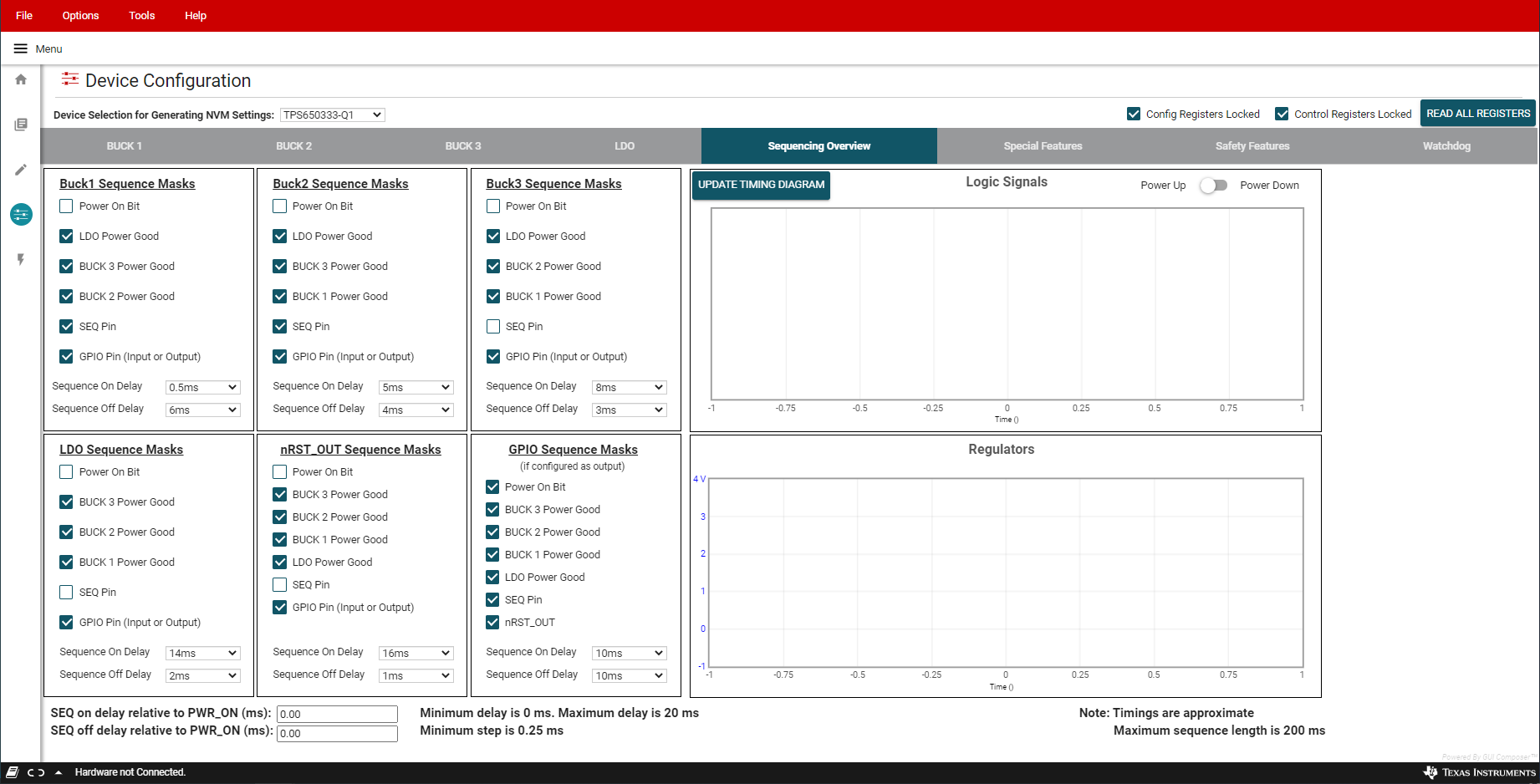This screenshot has height=784, width=1540.
Task: Open Buck1 Sequence On Delay dropdown
Action: (x=203, y=387)
